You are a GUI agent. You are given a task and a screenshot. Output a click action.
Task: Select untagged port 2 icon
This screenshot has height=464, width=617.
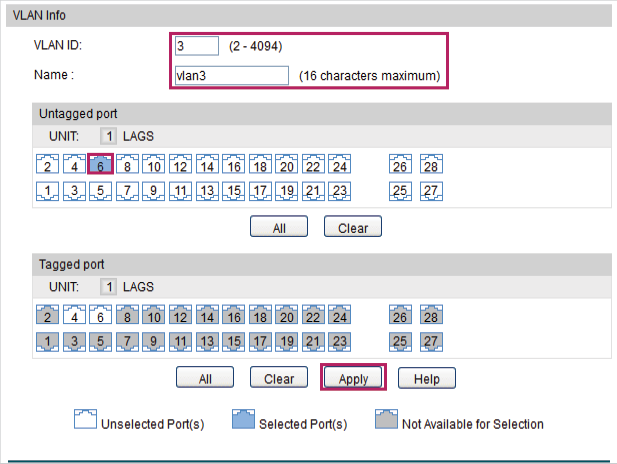tap(47, 164)
